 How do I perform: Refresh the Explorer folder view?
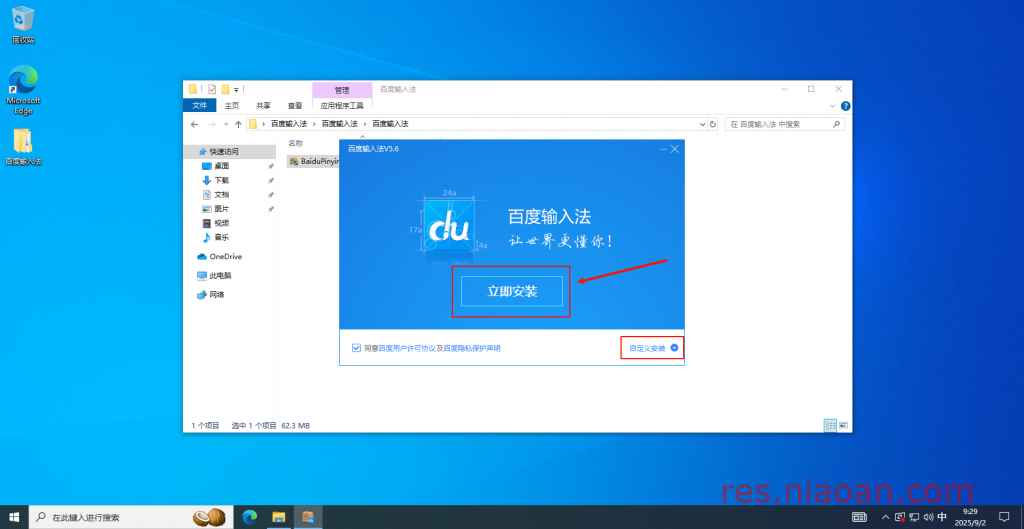(x=712, y=124)
